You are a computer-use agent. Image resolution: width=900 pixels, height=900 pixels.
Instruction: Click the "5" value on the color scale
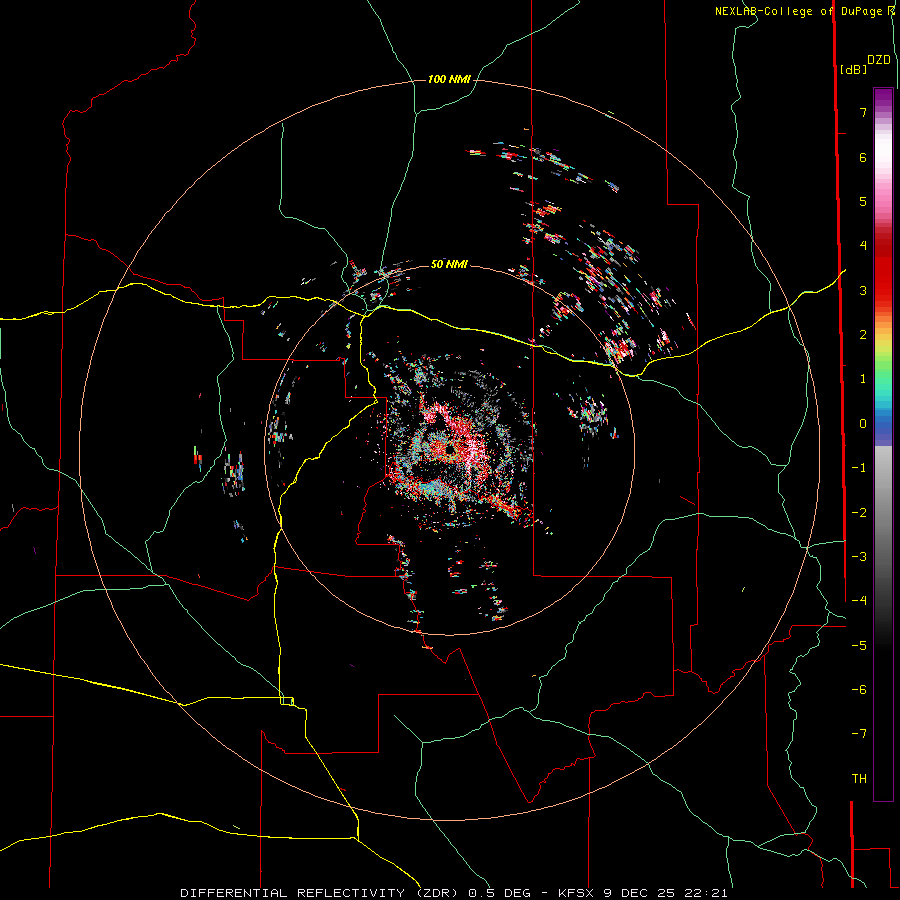(x=863, y=201)
